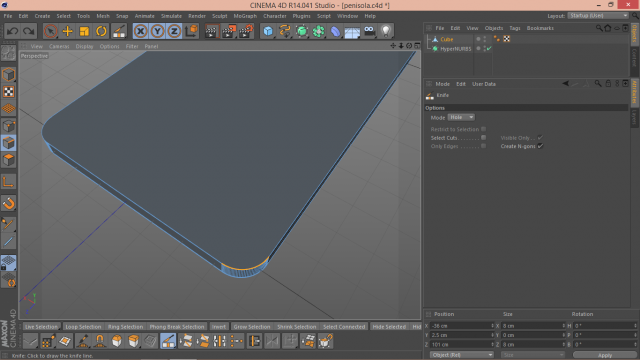The width and height of the screenshot is (640, 360).
Task: Toggle the Z axis lock
Action: coord(174,31)
